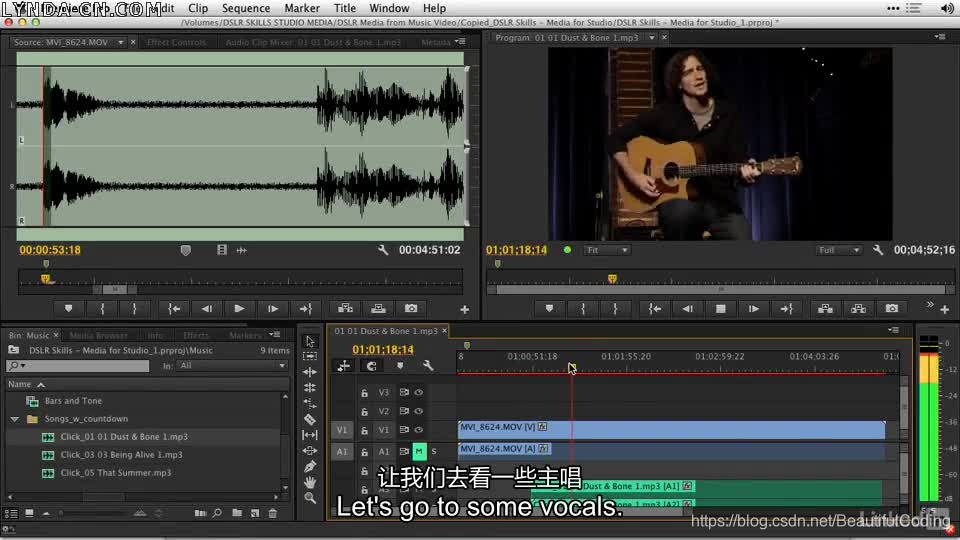
Task: Open Program sequence dropdown arrow
Action: click(651, 37)
